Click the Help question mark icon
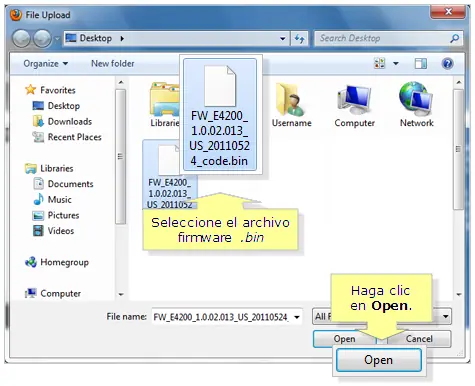This screenshot has height=386, width=475. (x=447, y=63)
